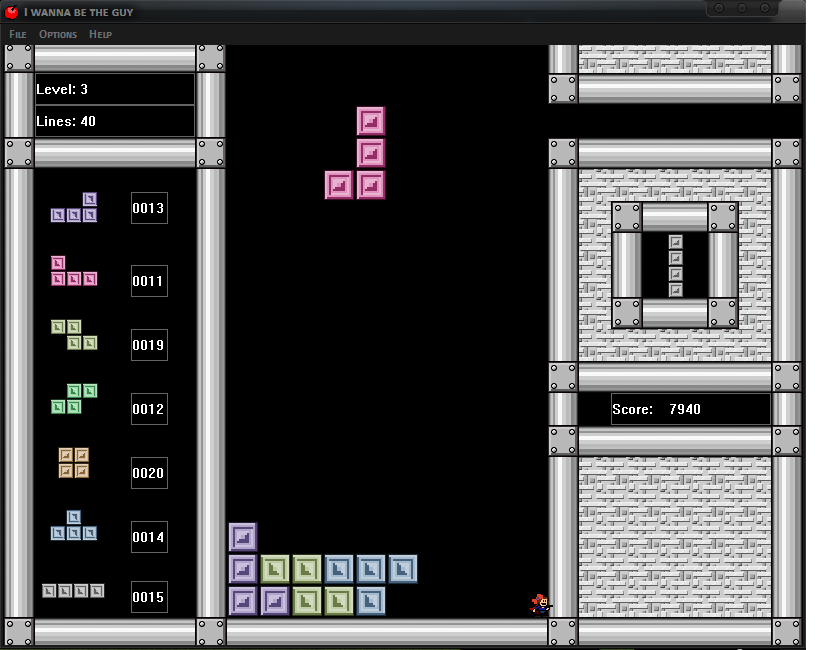
Task: Click the purple L-piece in the statistics panel
Action: [x=75, y=209]
